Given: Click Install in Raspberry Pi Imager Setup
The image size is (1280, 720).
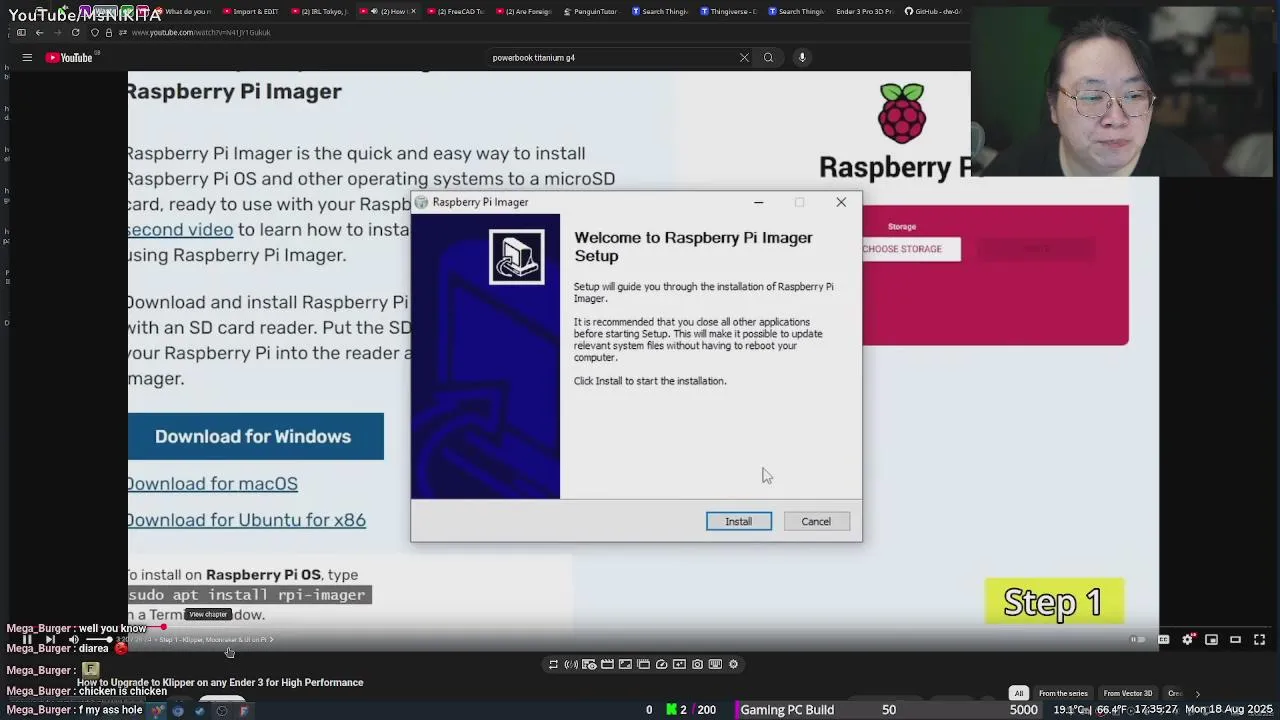Looking at the screenshot, I should pos(738,521).
